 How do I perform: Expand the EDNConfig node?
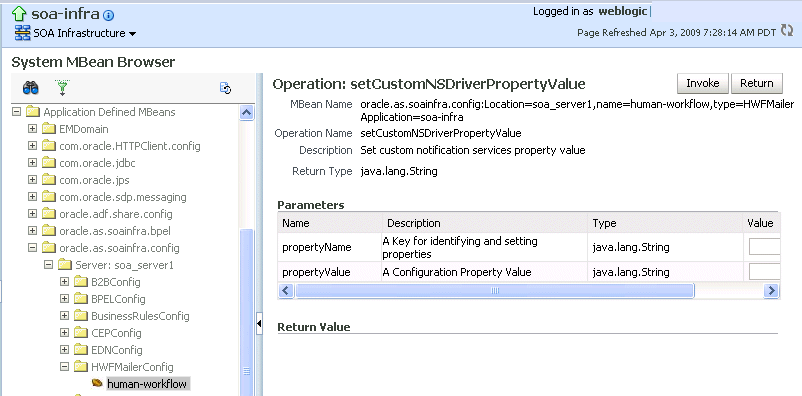pos(64,349)
